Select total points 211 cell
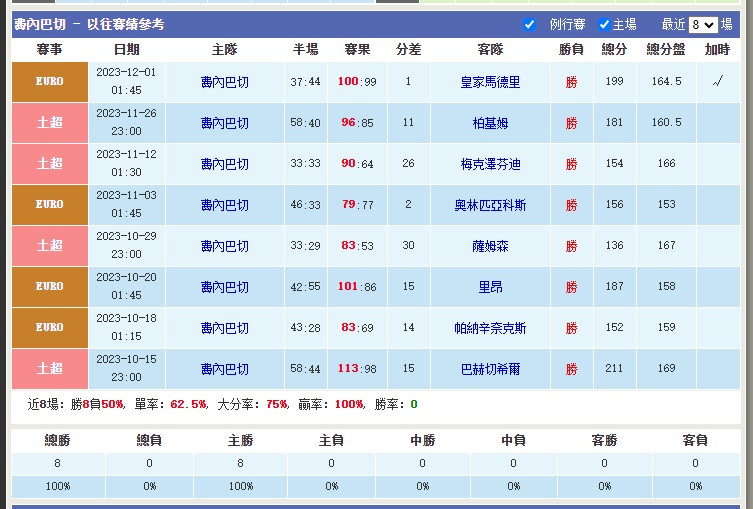Viewport: 753px width, 509px height. click(615, 369)
